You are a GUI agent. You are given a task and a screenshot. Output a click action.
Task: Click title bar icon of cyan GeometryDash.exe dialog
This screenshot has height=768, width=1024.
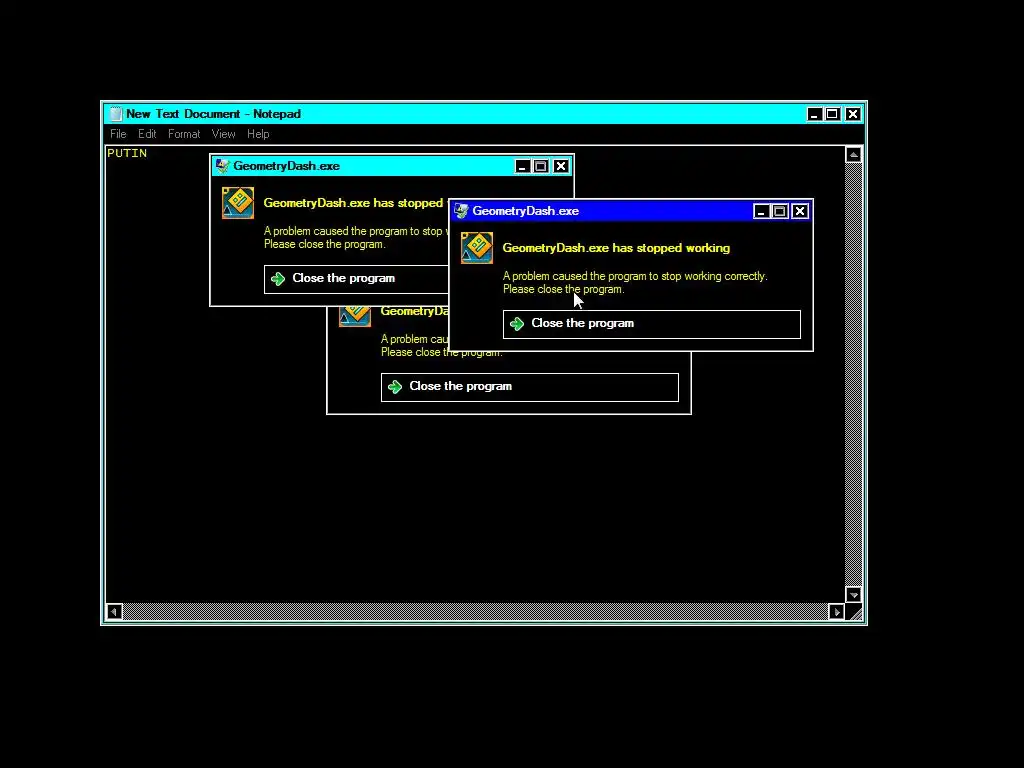[x=223, y=166]
